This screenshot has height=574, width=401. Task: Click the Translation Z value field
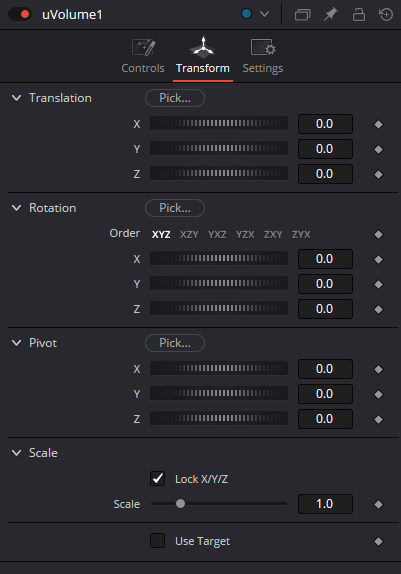[325, 174]
